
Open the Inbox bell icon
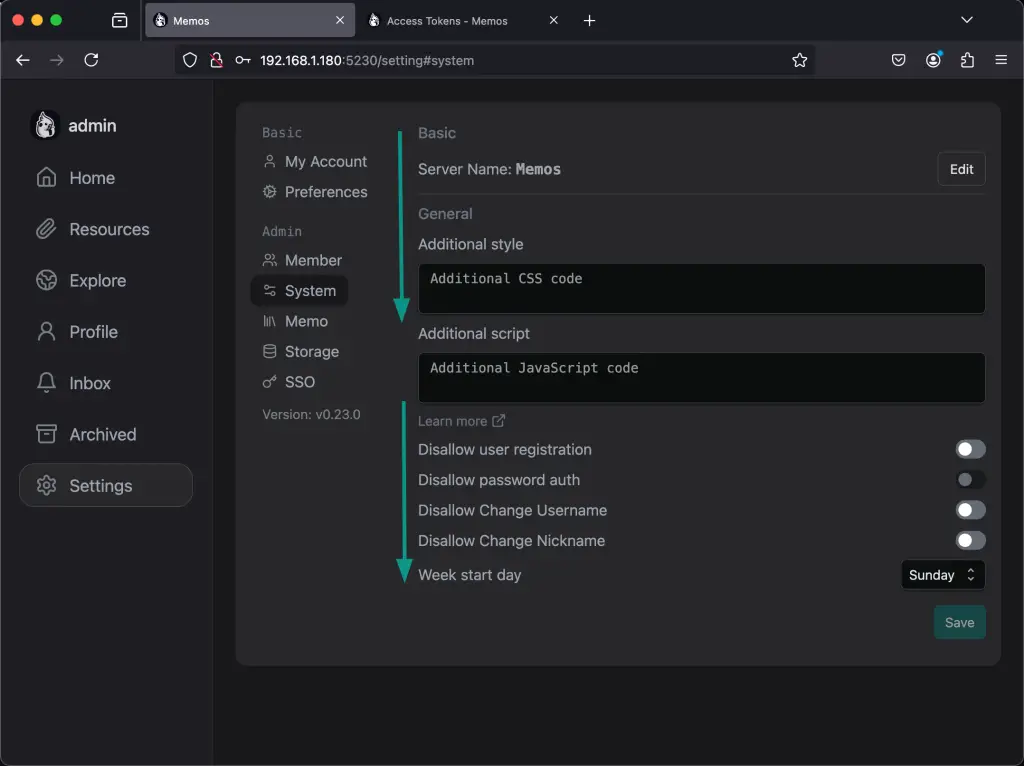click(45, 383)
